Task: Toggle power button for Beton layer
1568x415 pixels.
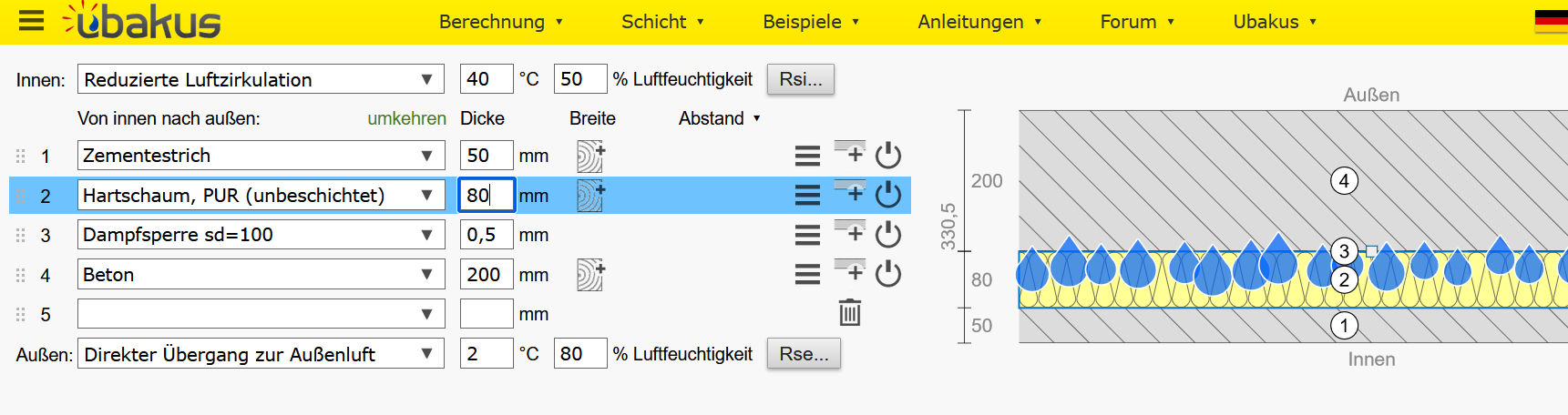Action: tap(887, 274)
